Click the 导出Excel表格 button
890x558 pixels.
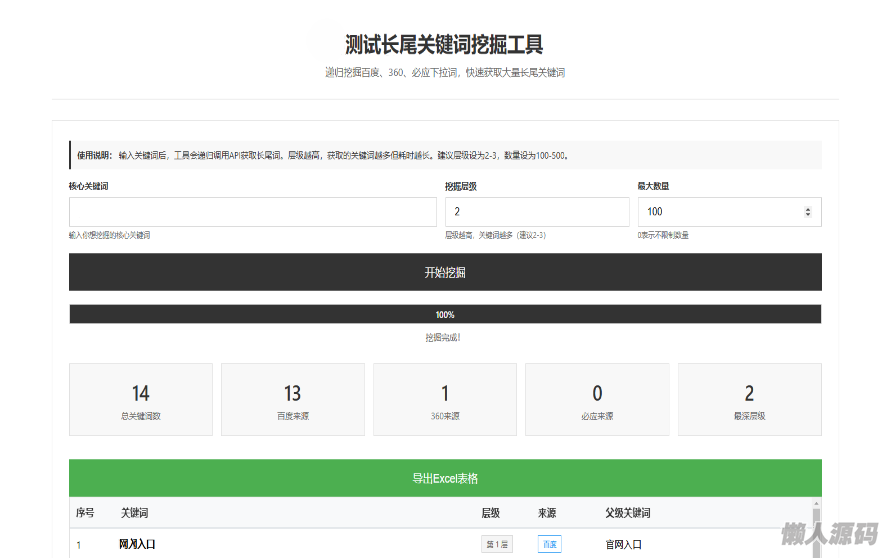tap(445, 478)
